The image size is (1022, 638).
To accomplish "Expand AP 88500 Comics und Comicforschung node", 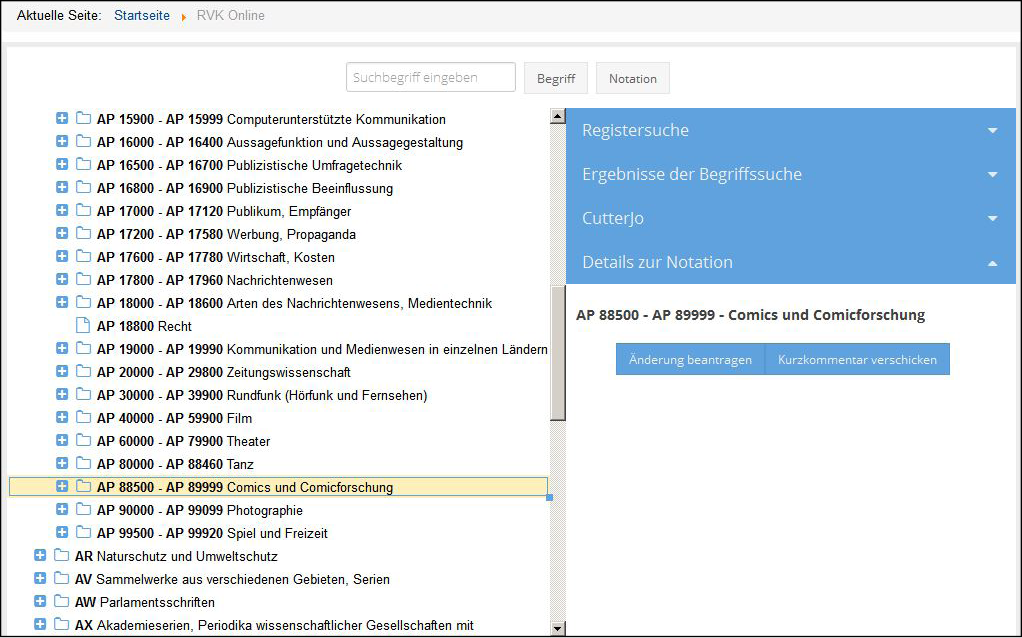I will (x=62, y=486).
